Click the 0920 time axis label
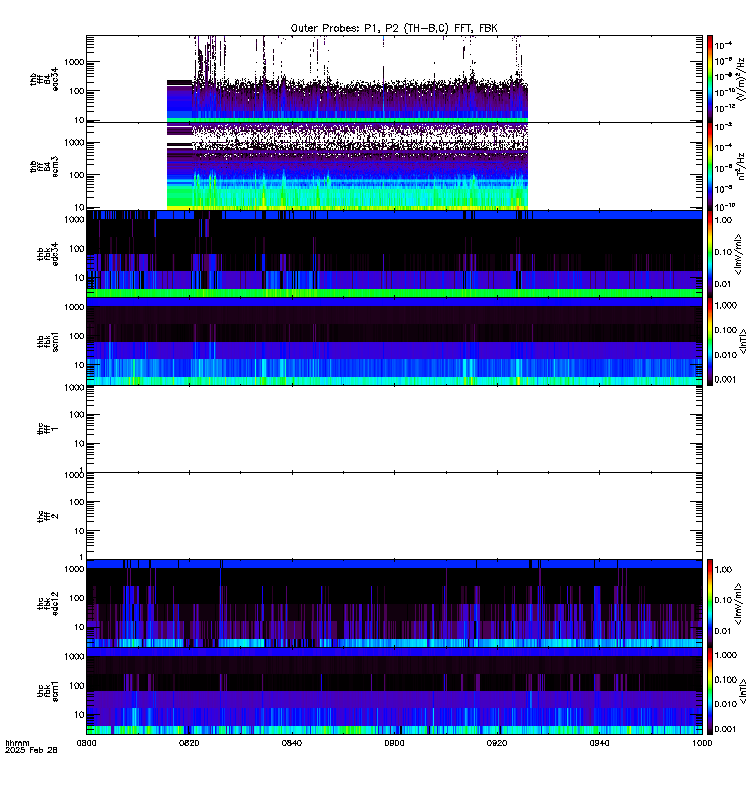The height and width of the screenshot is (800, 750). pos(497,743)
